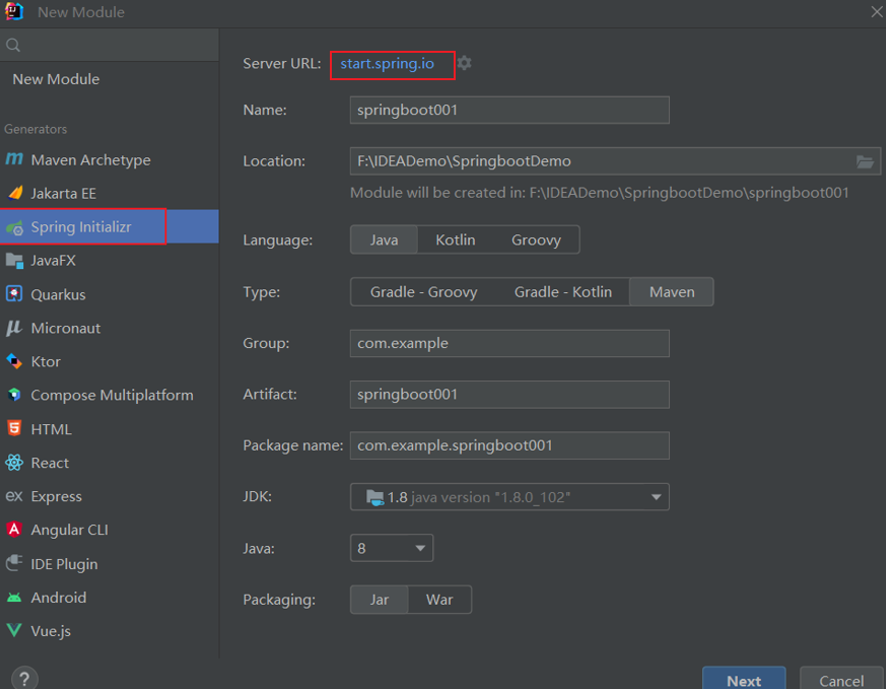Image resolution: width=886 pixels, height=689 pixels.
Task: Select Spring Initializr in generators list
Action: coord(81,227)
